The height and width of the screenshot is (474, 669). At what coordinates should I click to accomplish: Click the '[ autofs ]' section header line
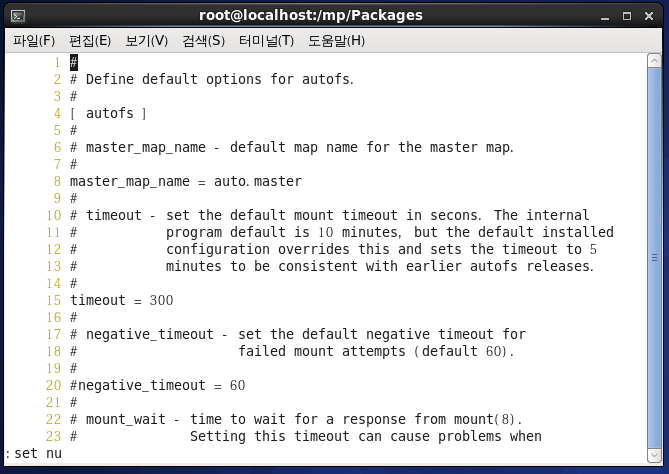tap(108, 113)
